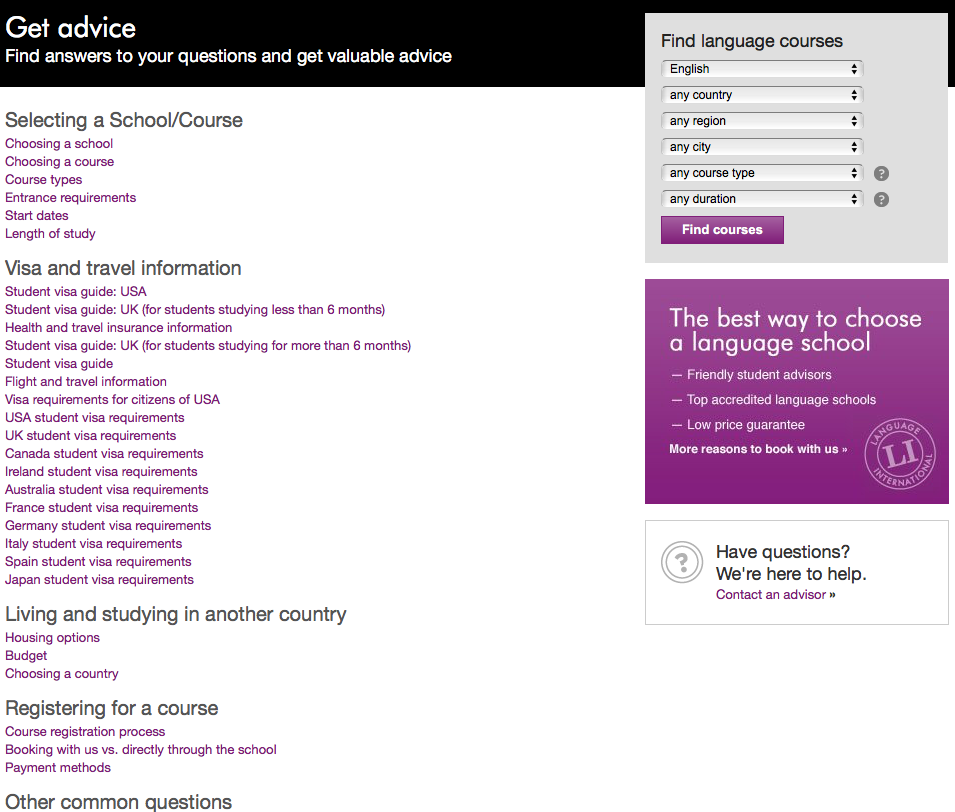Open the any duration dropdown
955x812 pixels.
tap(761, 199)
